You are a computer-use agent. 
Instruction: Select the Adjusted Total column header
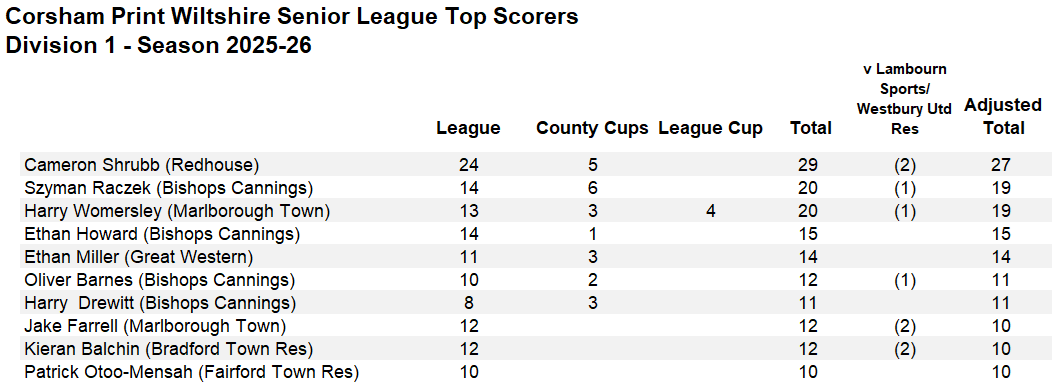coord(1003,116)
